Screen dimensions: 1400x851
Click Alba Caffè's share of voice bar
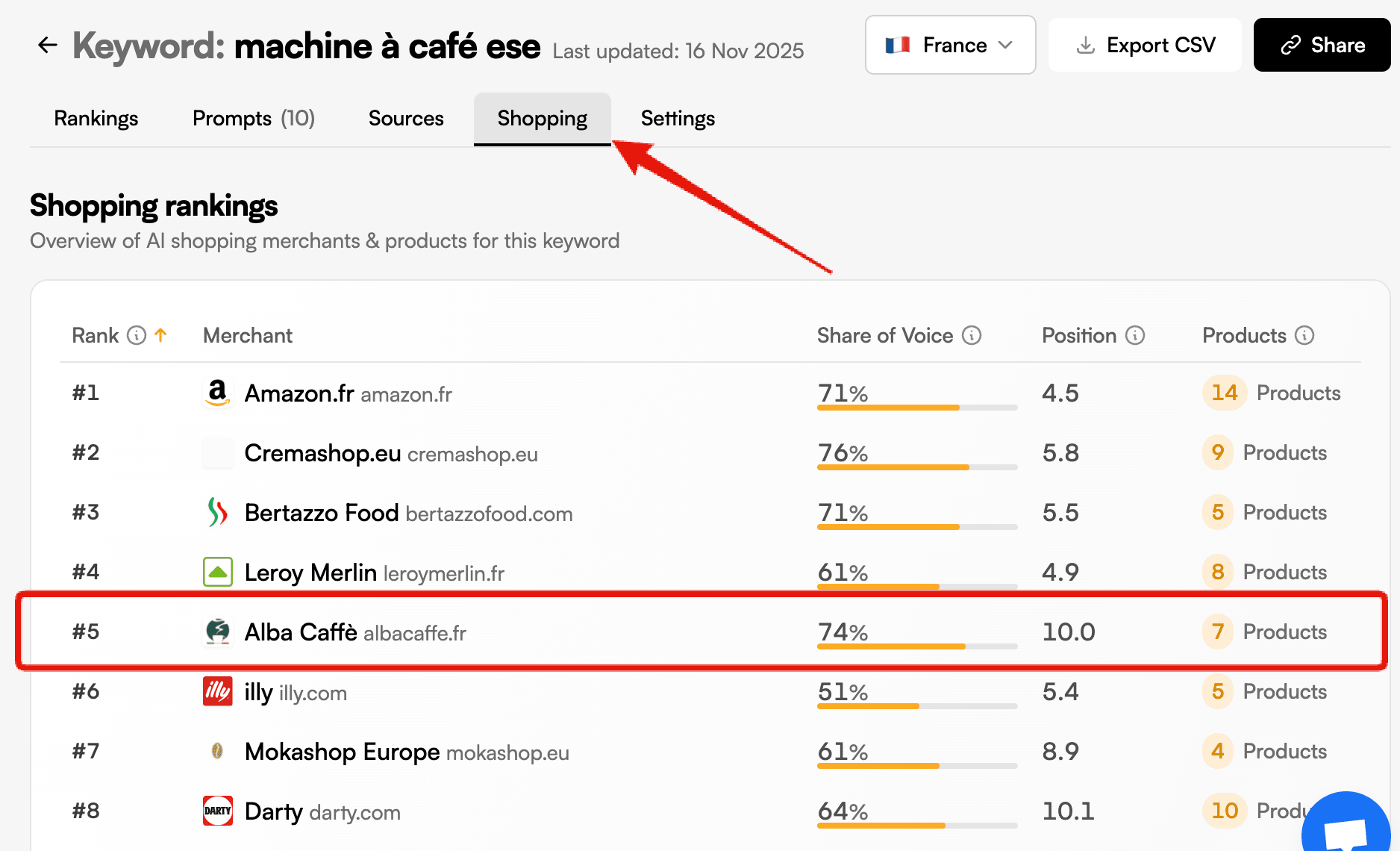tap(916, 646)
